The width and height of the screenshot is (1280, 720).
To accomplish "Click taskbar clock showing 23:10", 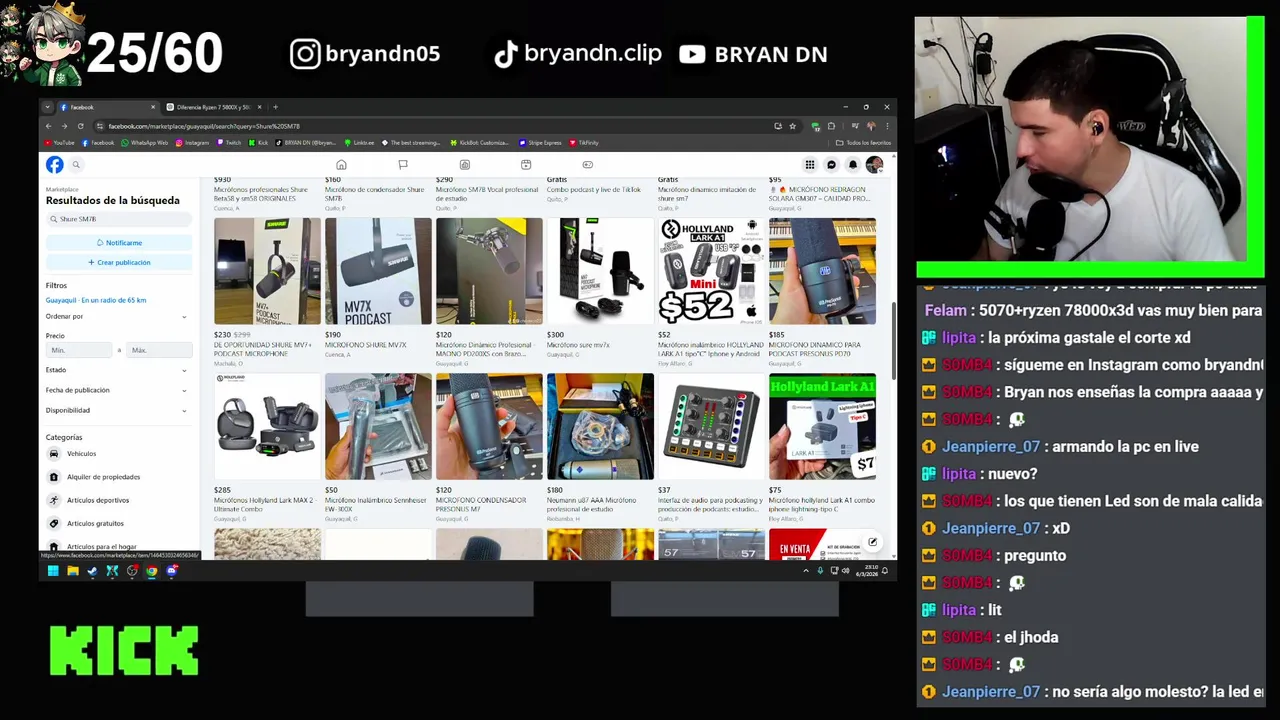I will click(x=869, y=571).
